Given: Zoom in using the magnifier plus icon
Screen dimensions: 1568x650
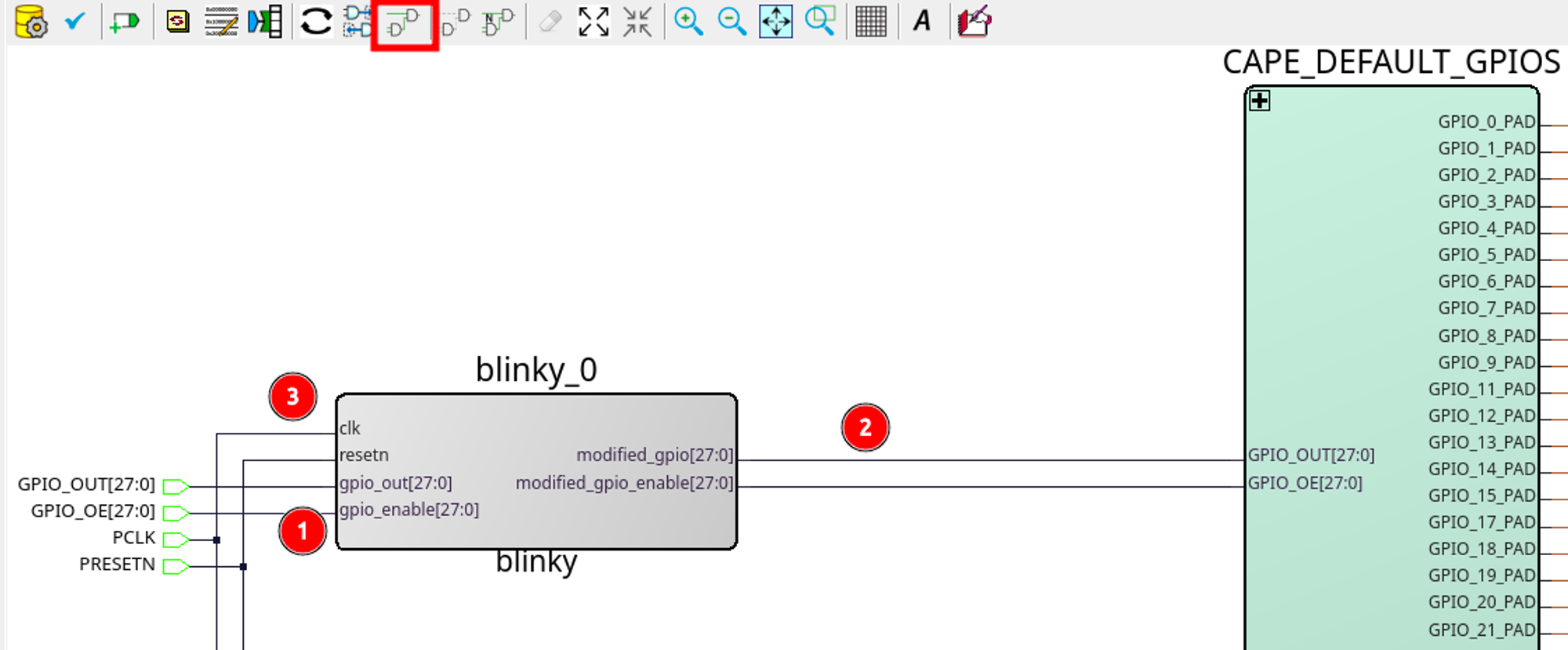Looking at the screenshot, I should pyautogui.click(x=688, y=21).
